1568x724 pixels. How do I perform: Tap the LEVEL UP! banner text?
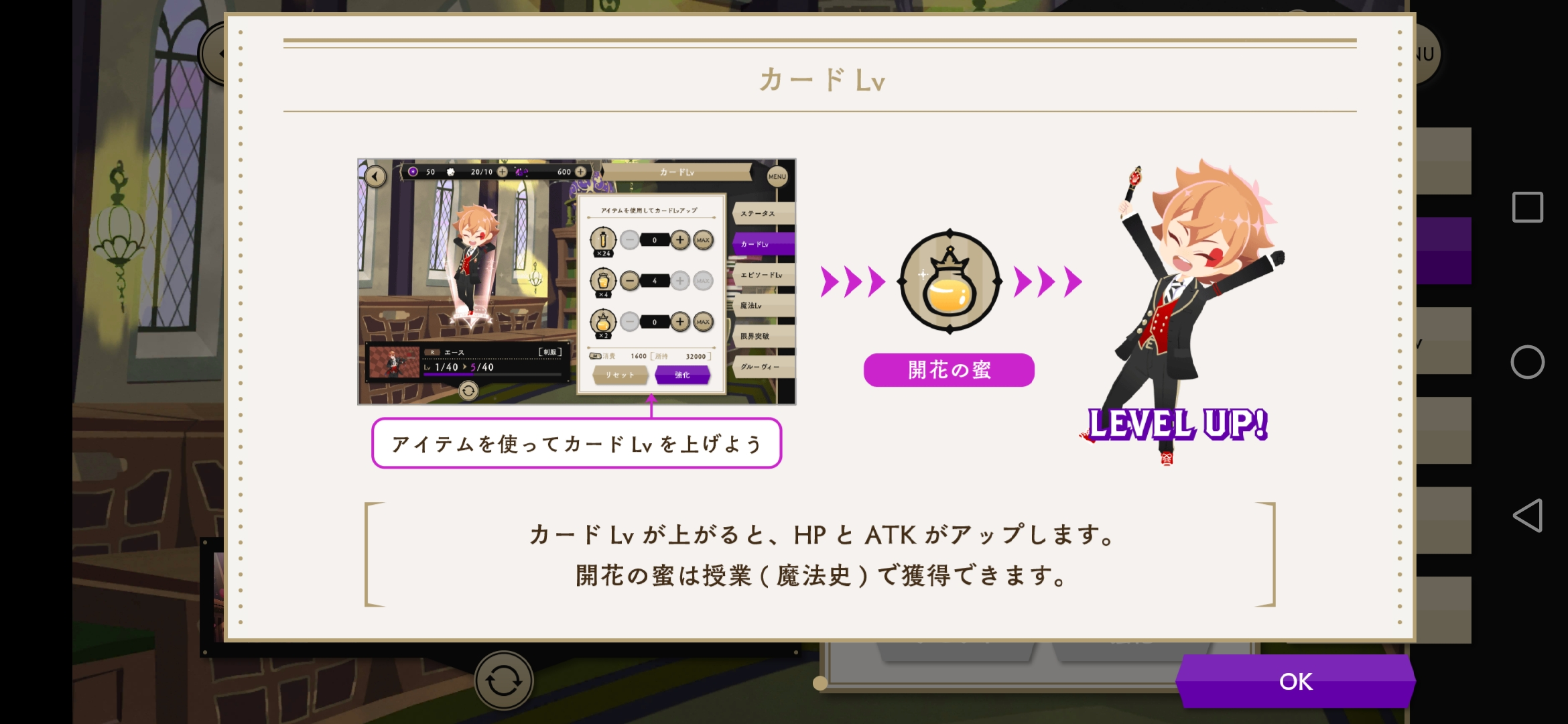tap(1177, 424)
